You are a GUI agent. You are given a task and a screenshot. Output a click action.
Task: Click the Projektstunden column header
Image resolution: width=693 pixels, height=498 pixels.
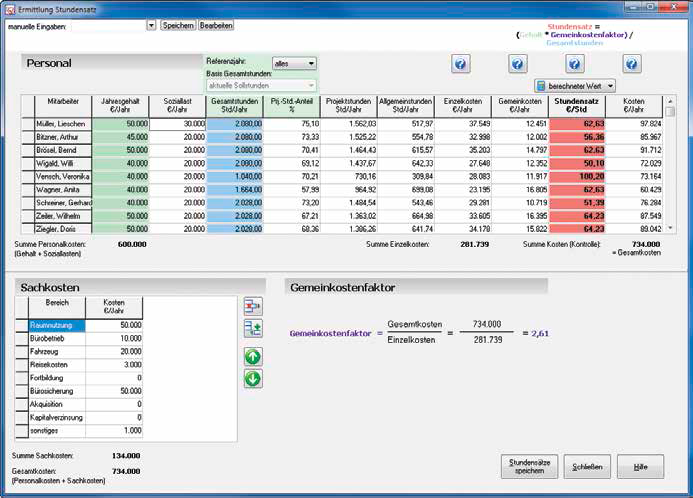pos(349,106)
